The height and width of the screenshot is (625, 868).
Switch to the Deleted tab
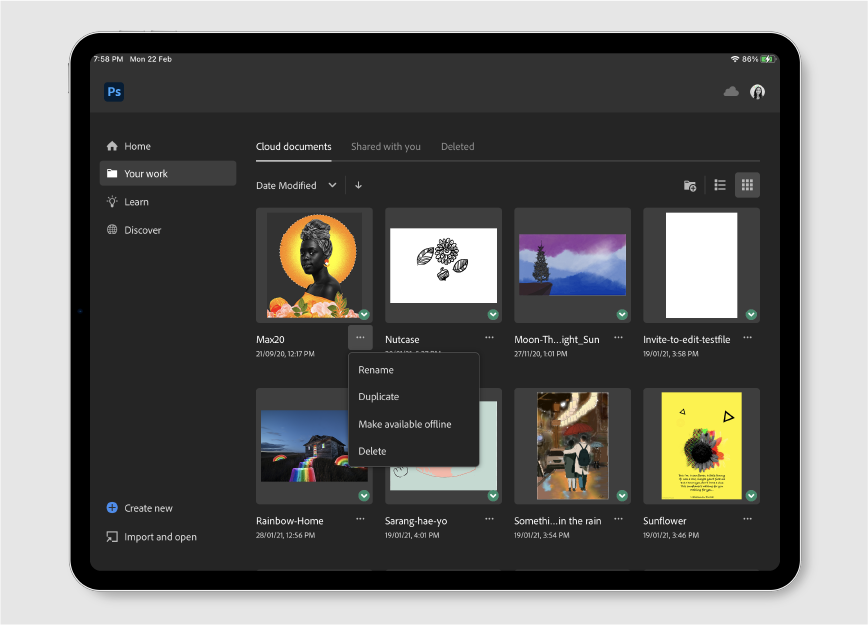click(458, 147)
